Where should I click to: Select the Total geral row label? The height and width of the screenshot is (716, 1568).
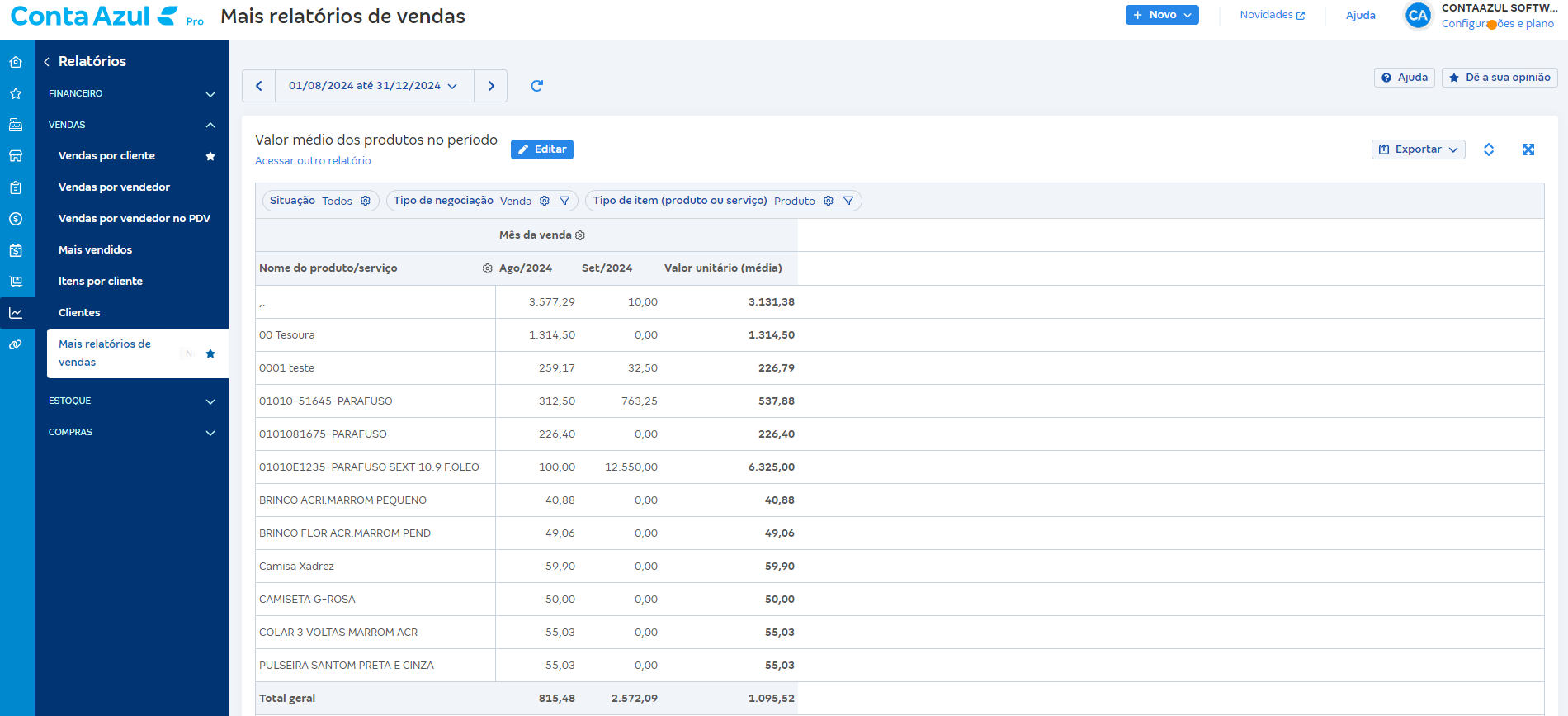pyautogui.click(x=287, y=699)
